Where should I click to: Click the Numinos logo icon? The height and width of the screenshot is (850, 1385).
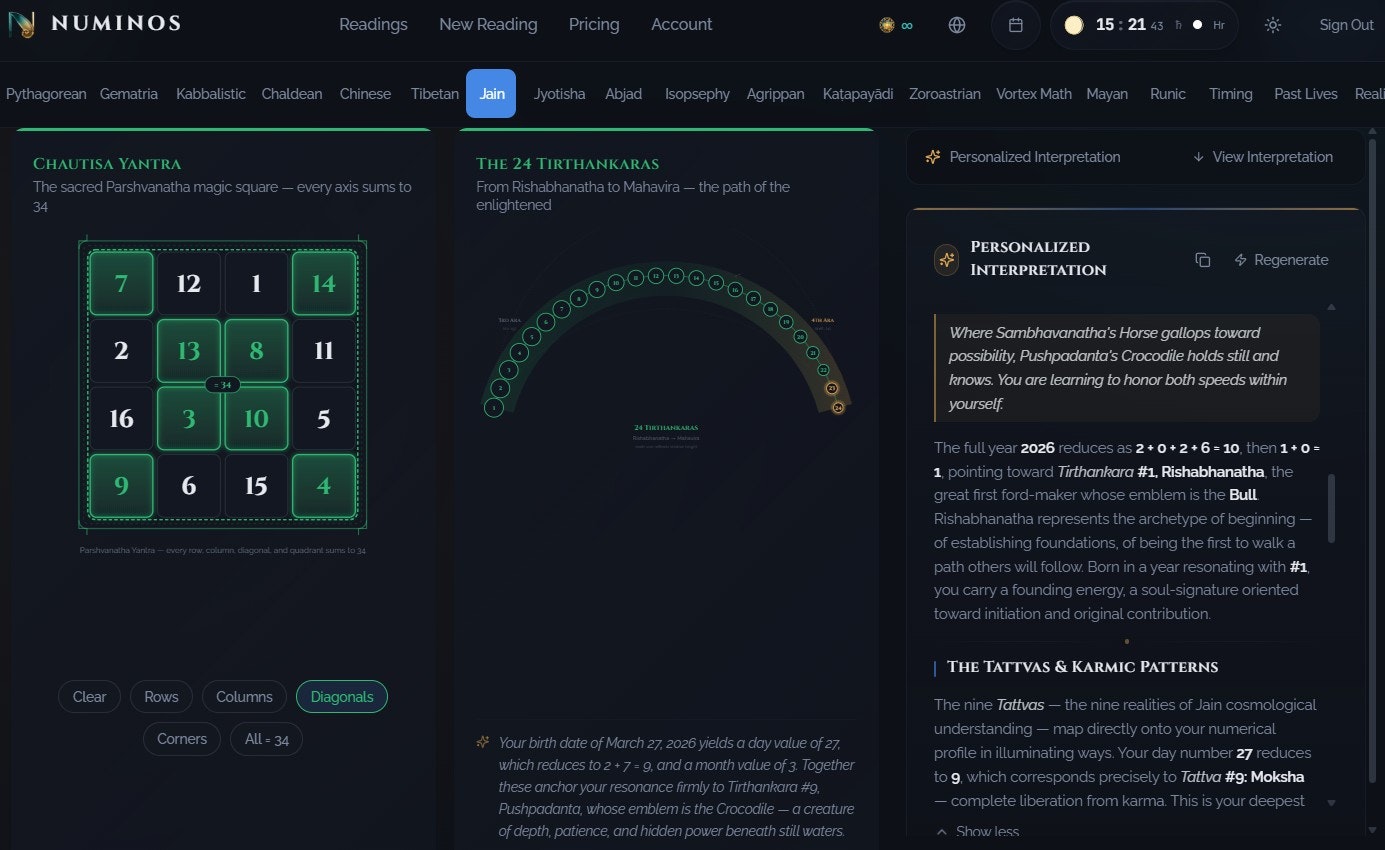pyautogui.click(x=21, y=24)
